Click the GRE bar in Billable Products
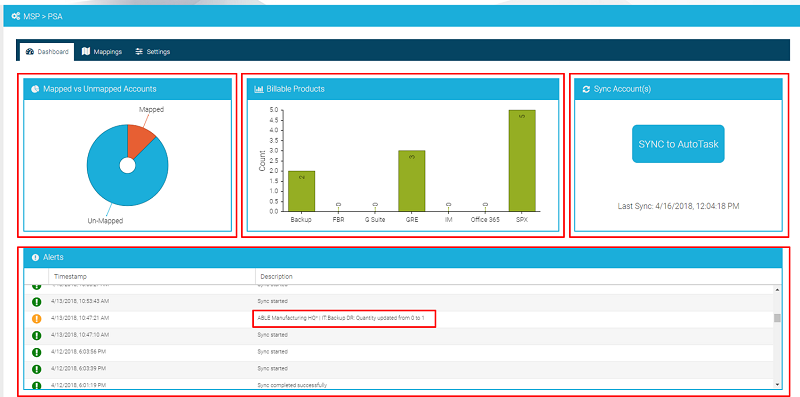Viewport: 800px width, 397px height. pyautogui.click(x=412, y=181)
